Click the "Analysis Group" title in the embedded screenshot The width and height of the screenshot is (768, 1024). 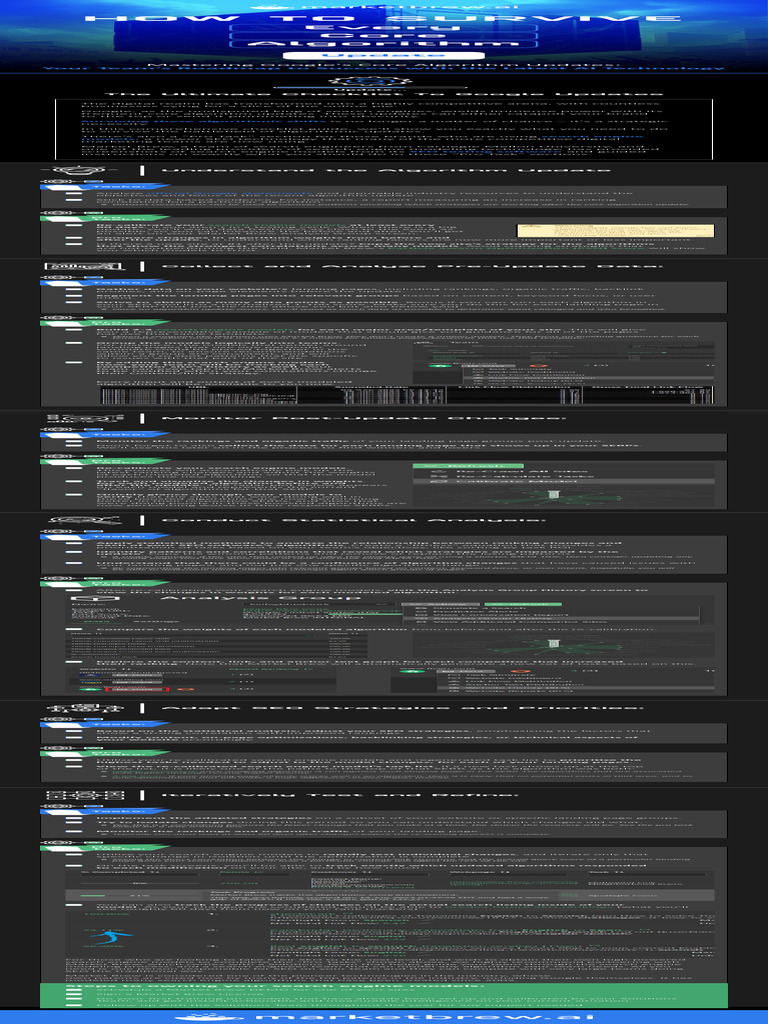[260, 598]
